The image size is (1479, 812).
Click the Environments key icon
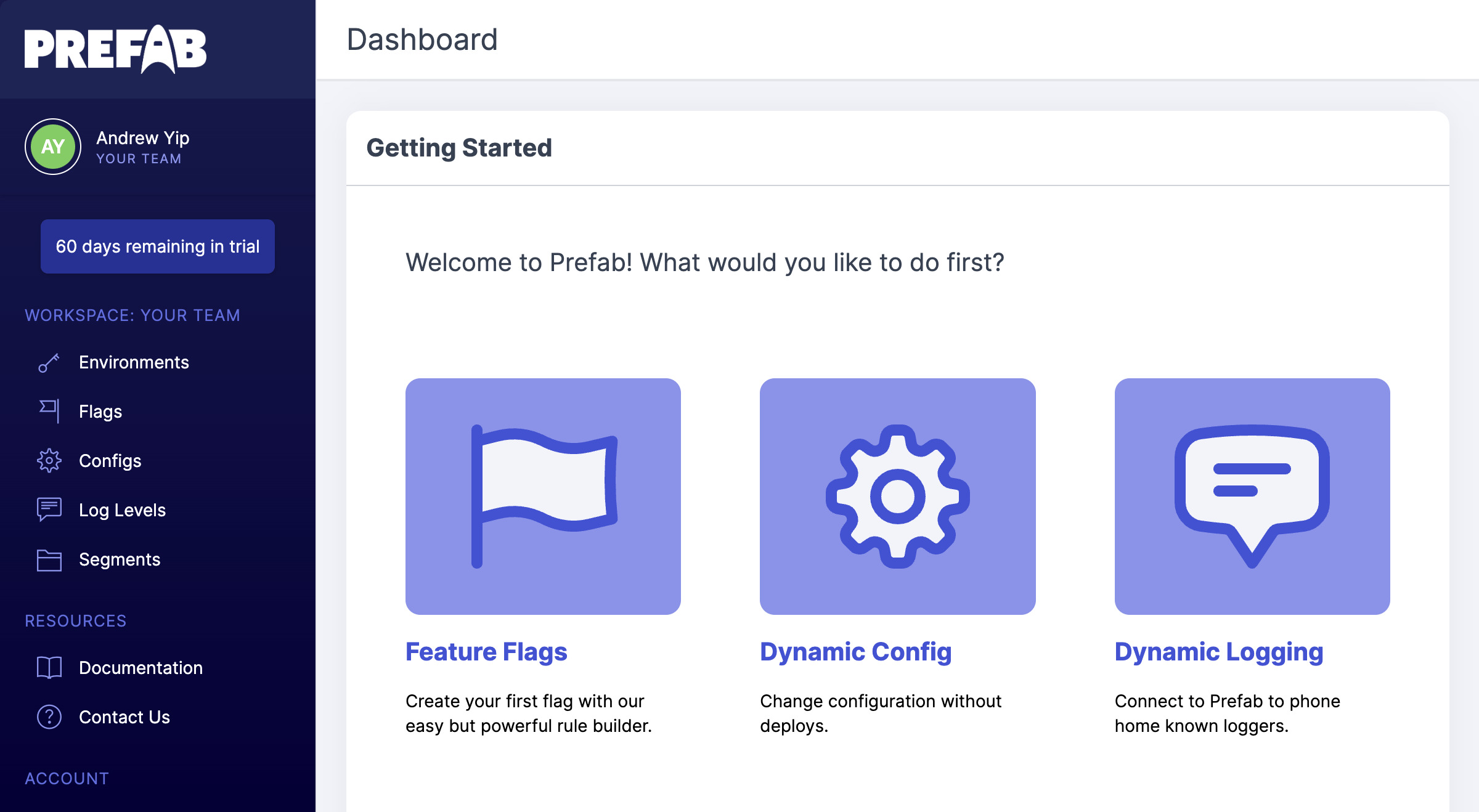pos(49,361)
